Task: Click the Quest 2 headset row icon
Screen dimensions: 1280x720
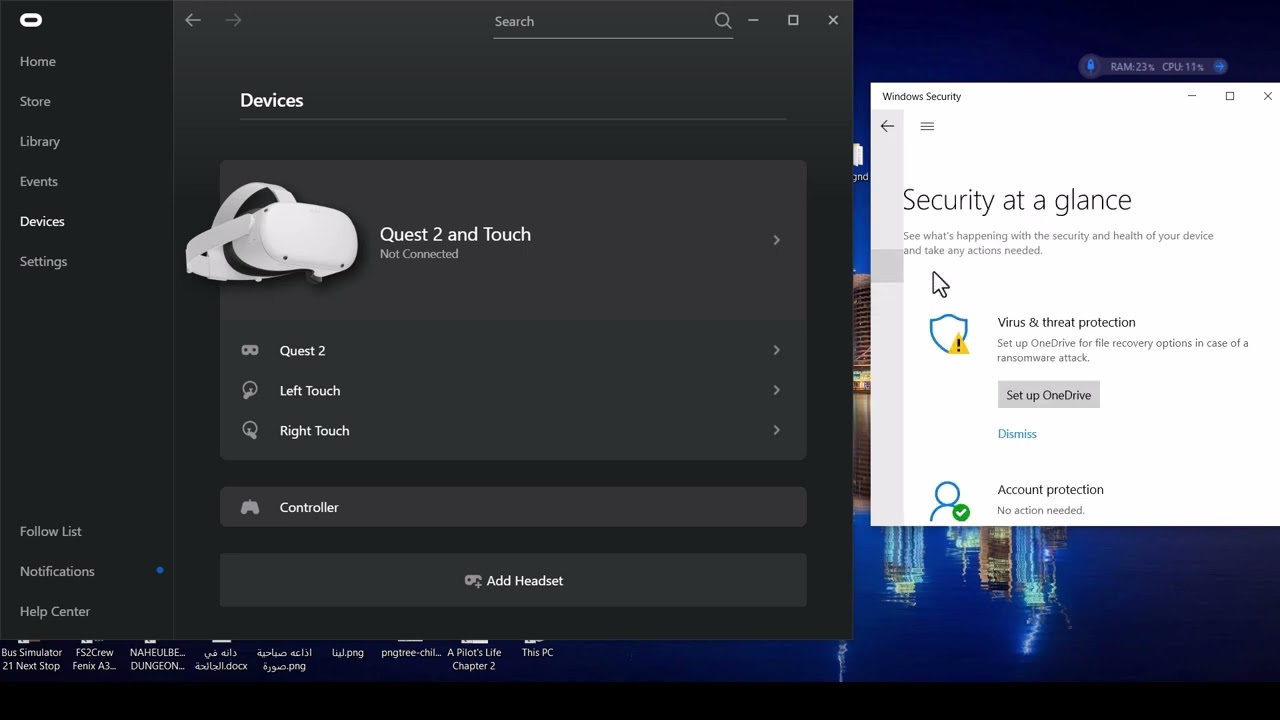Action: point(250,350)
